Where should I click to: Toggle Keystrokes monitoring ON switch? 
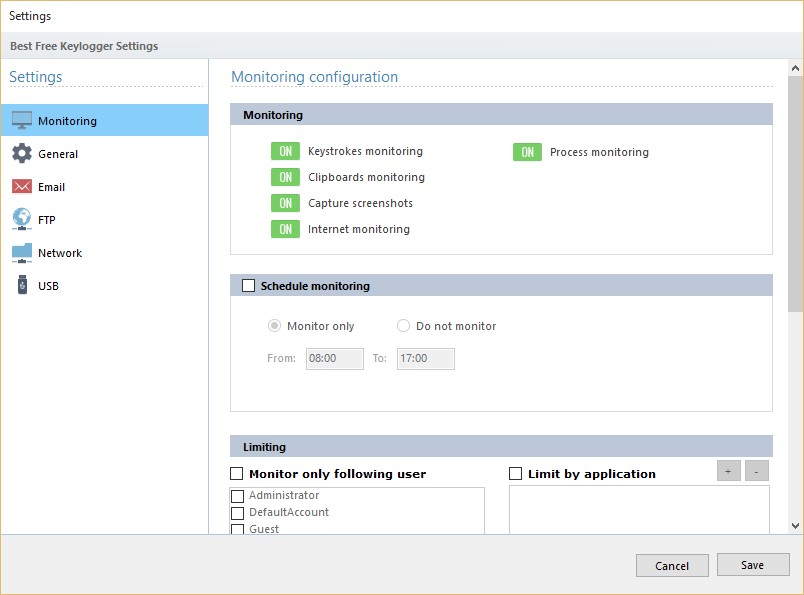click(286, 151)
